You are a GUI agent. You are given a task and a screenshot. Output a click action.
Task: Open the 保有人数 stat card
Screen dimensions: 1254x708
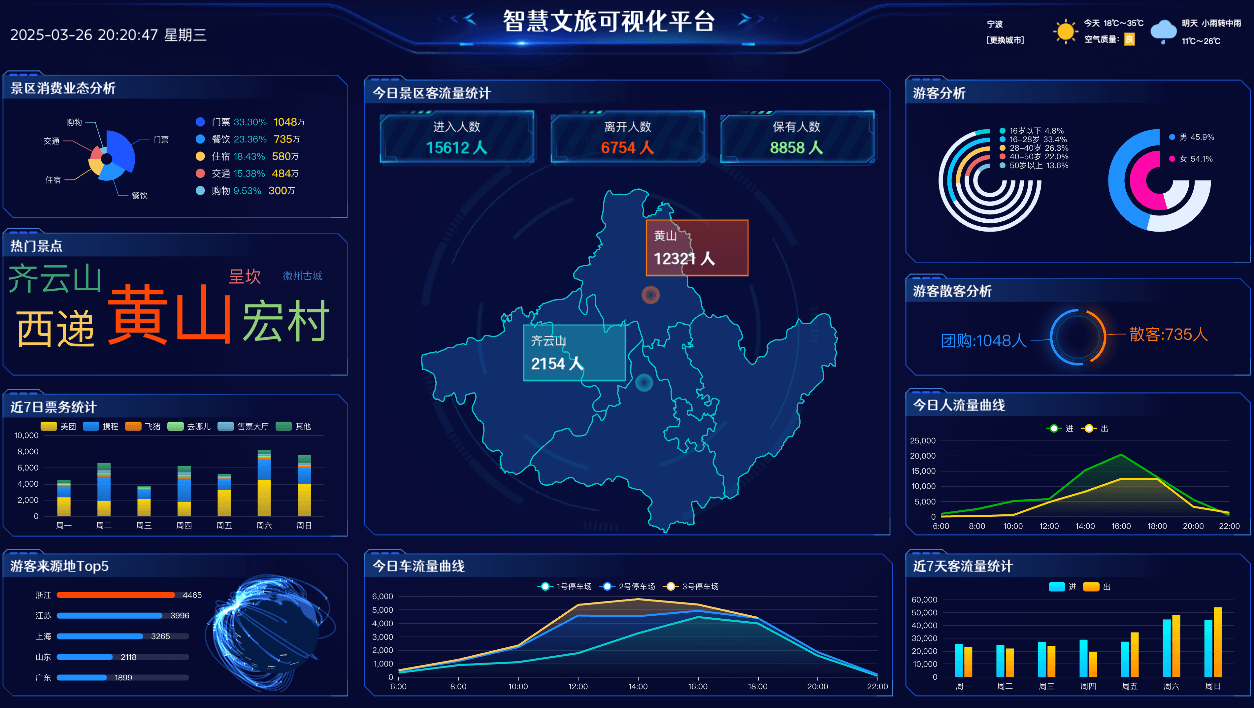(x=797, y=137)
